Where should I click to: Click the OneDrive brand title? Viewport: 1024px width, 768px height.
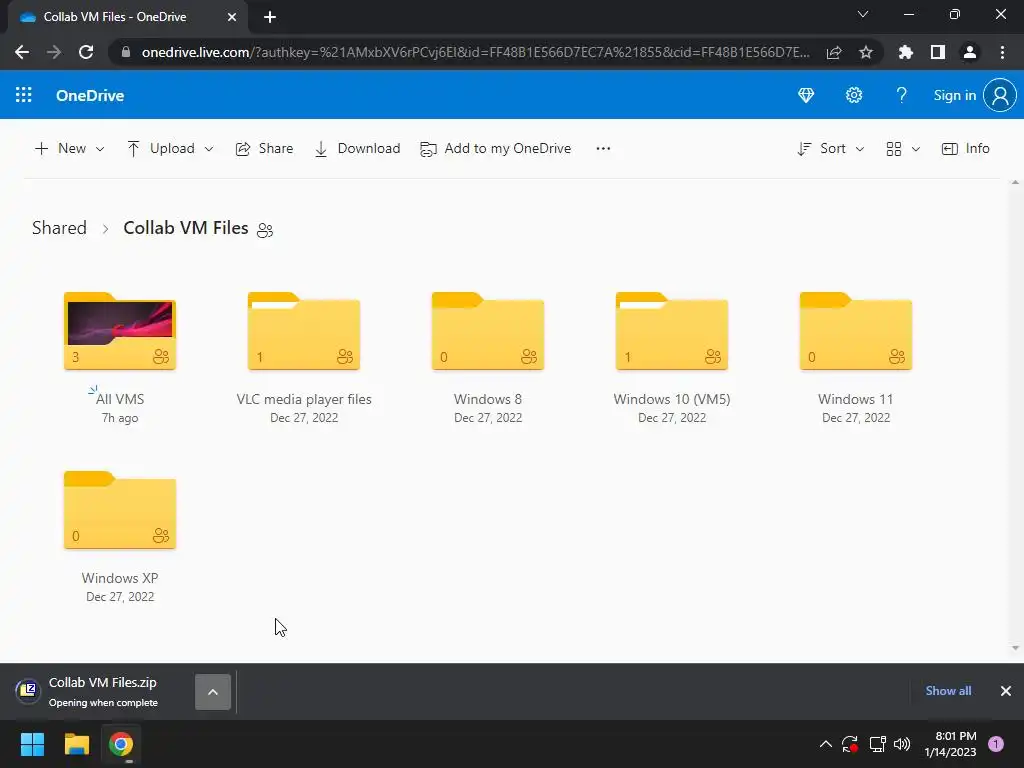point(90,95)
